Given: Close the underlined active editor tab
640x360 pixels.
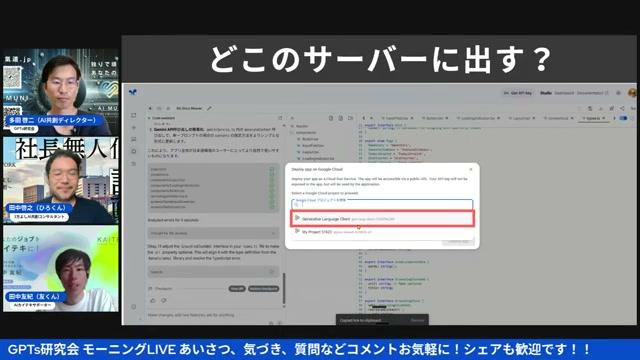Looking at the screenshot, I should tap(604, 118).
